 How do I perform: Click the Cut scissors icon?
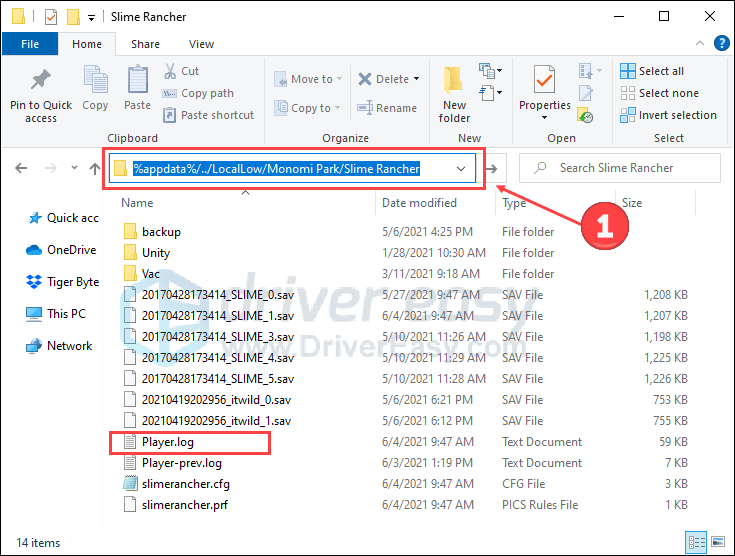(x=170, y=71)
